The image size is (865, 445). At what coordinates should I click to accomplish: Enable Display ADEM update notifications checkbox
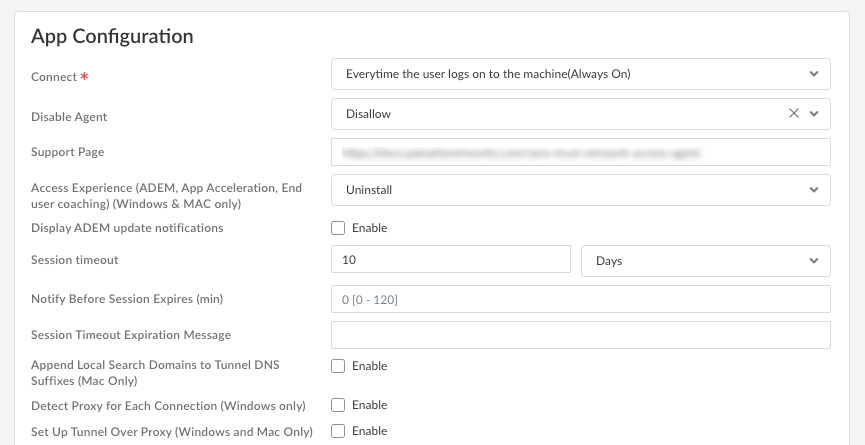pyautogui.click(x=338, y=228)
